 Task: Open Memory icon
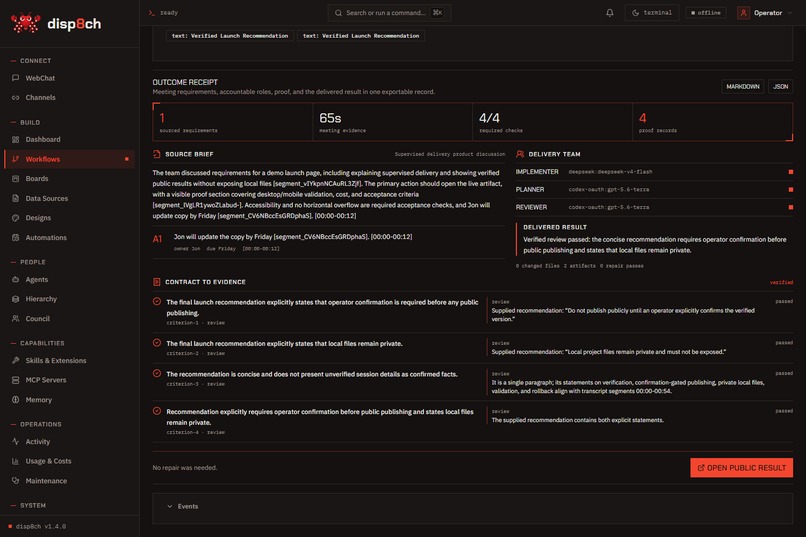point(15,400)
